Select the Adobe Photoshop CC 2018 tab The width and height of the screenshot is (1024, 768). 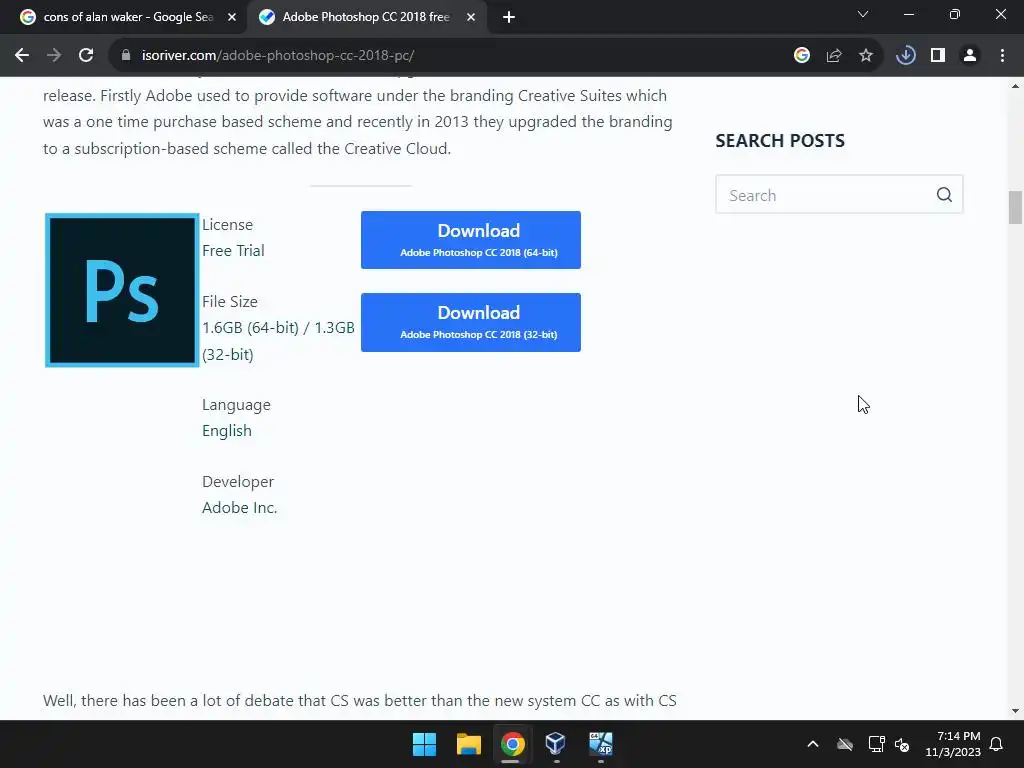point(366,18)
